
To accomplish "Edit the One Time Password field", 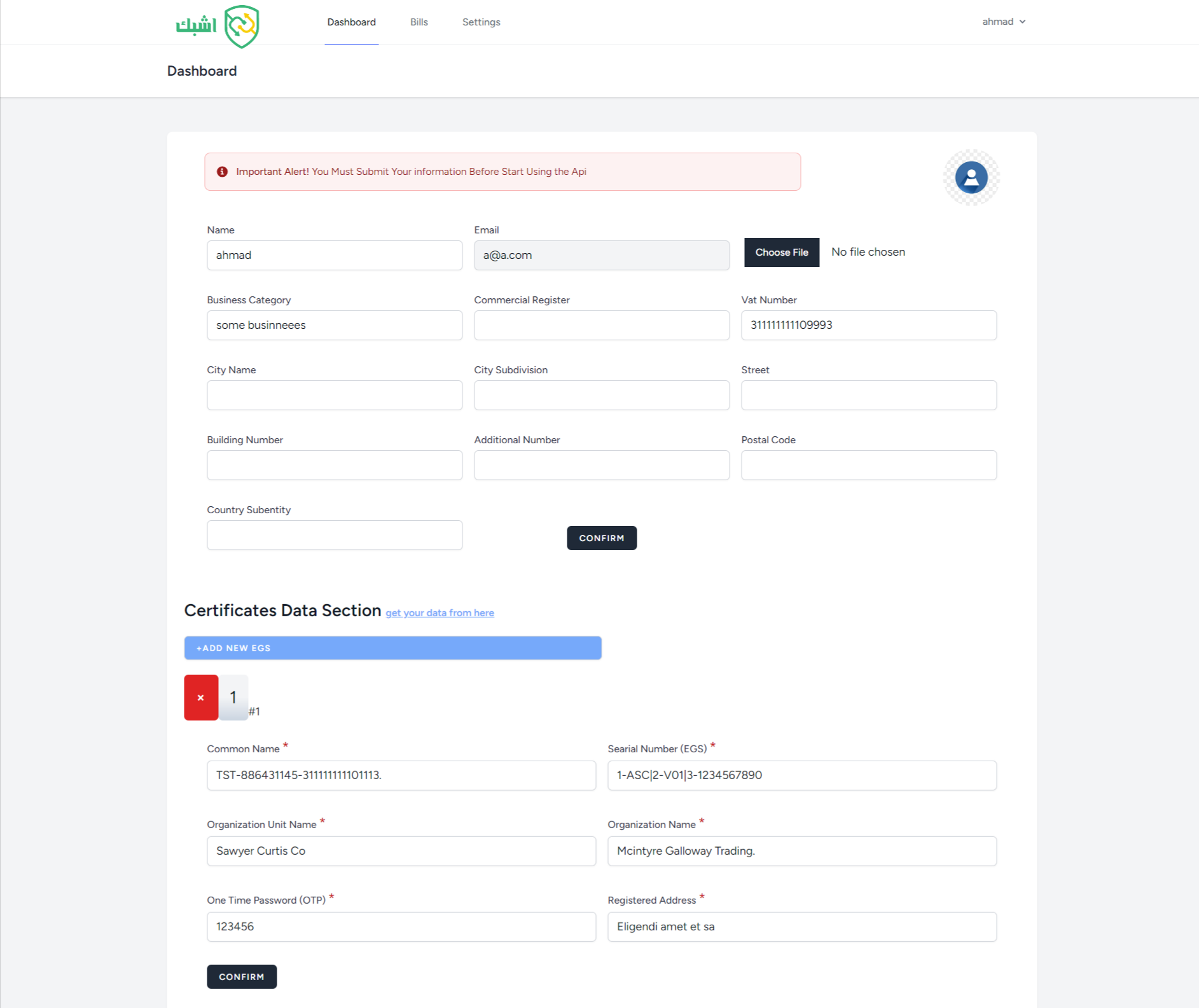I will 401,927.
